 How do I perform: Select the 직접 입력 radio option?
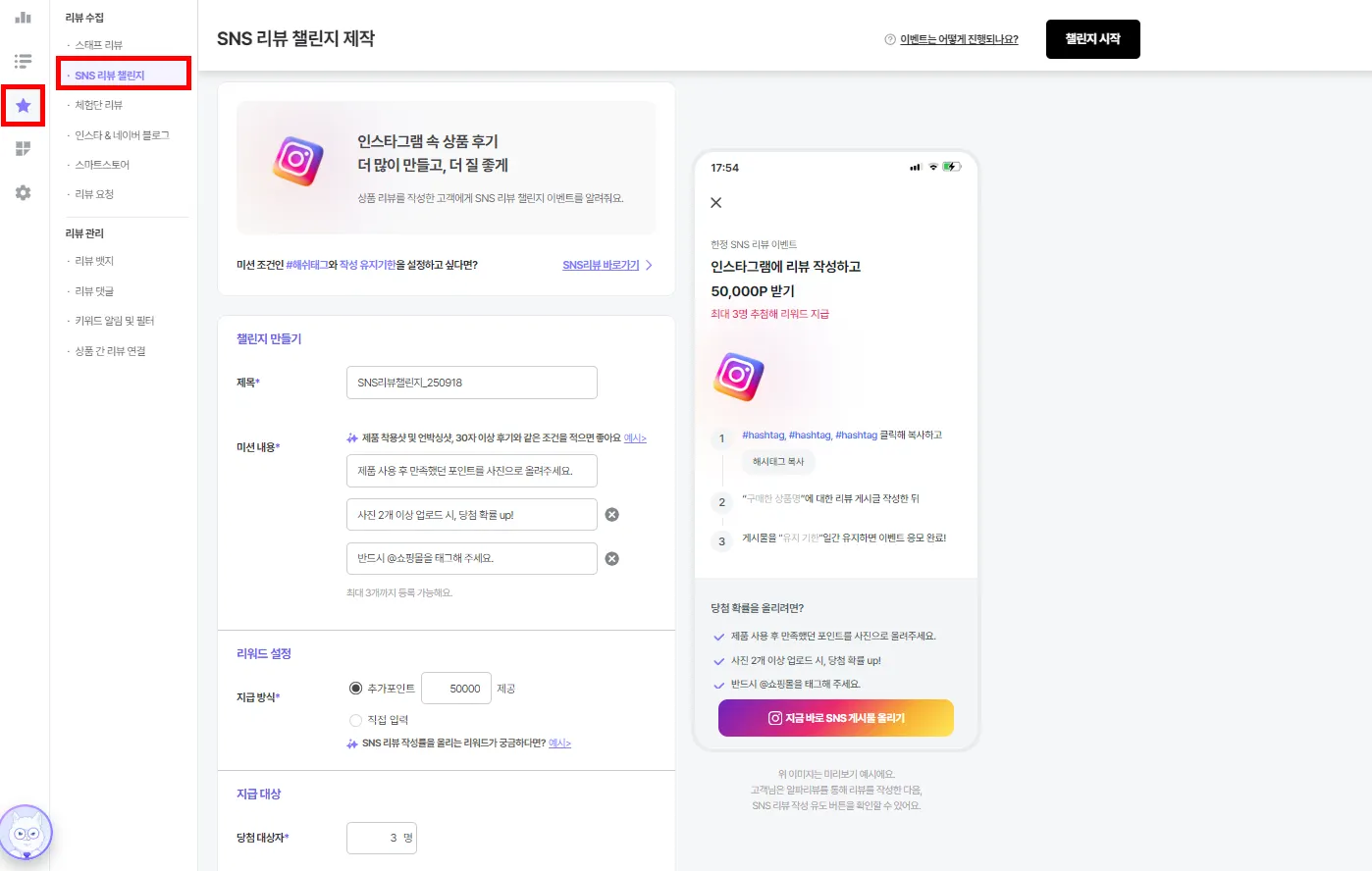[355, 720]
